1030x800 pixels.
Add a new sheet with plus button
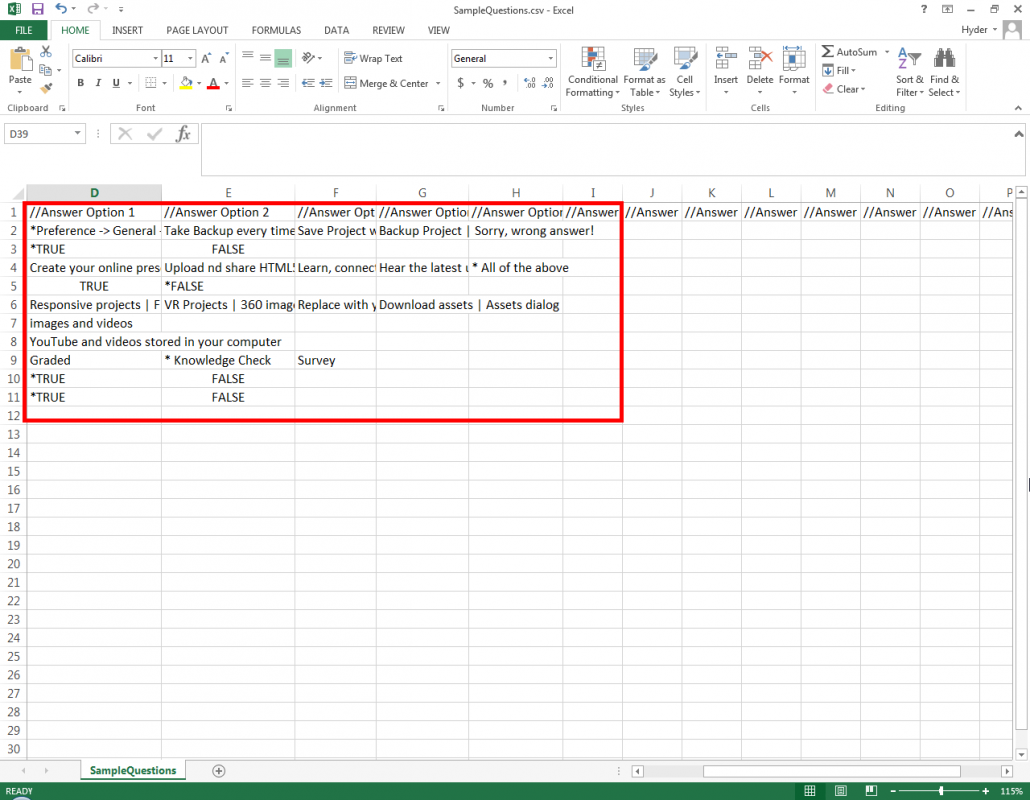(219, 770)
